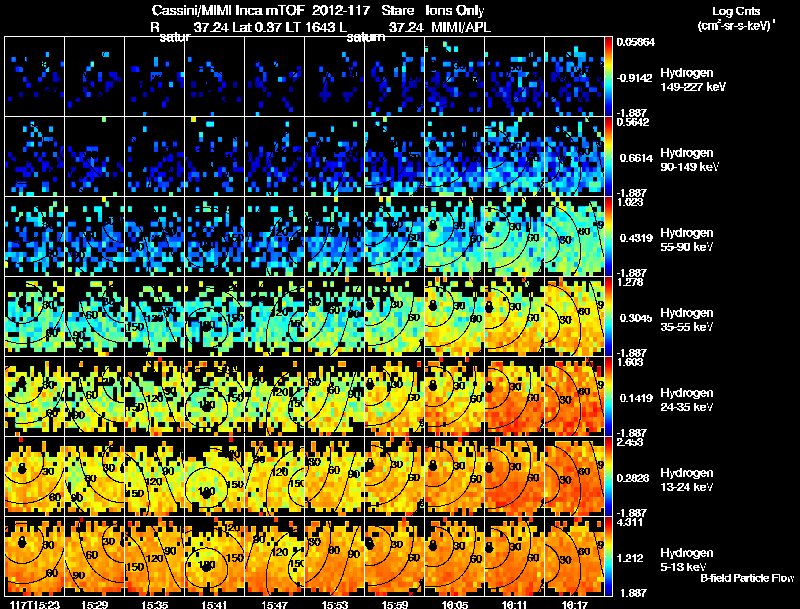The width and height of the screenshot is (800, 609).
Task: Click the 'Hydrogen 55-90 keV' row label
Action: (687, 240)
